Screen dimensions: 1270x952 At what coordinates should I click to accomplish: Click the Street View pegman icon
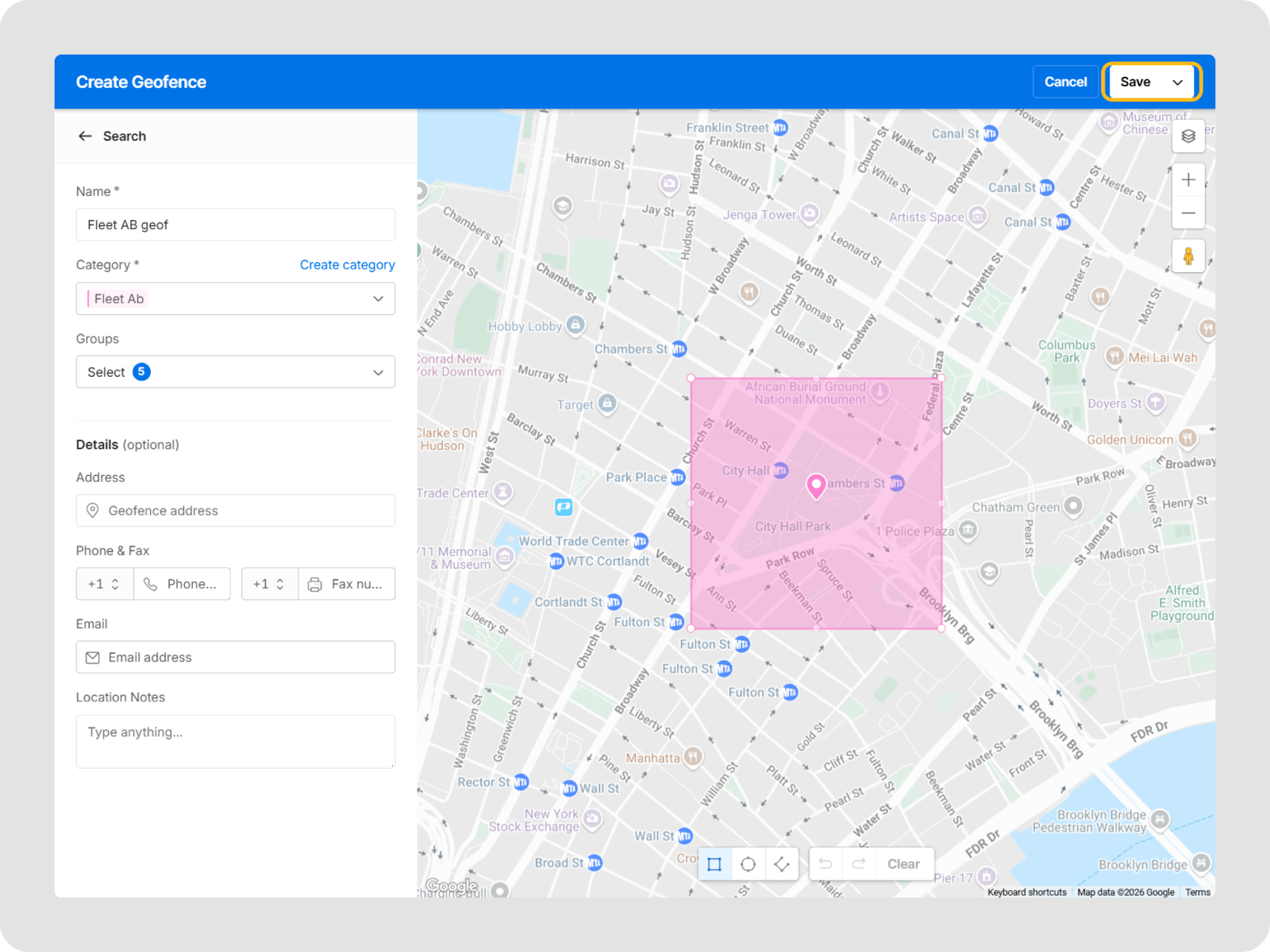click(1188, 256)
